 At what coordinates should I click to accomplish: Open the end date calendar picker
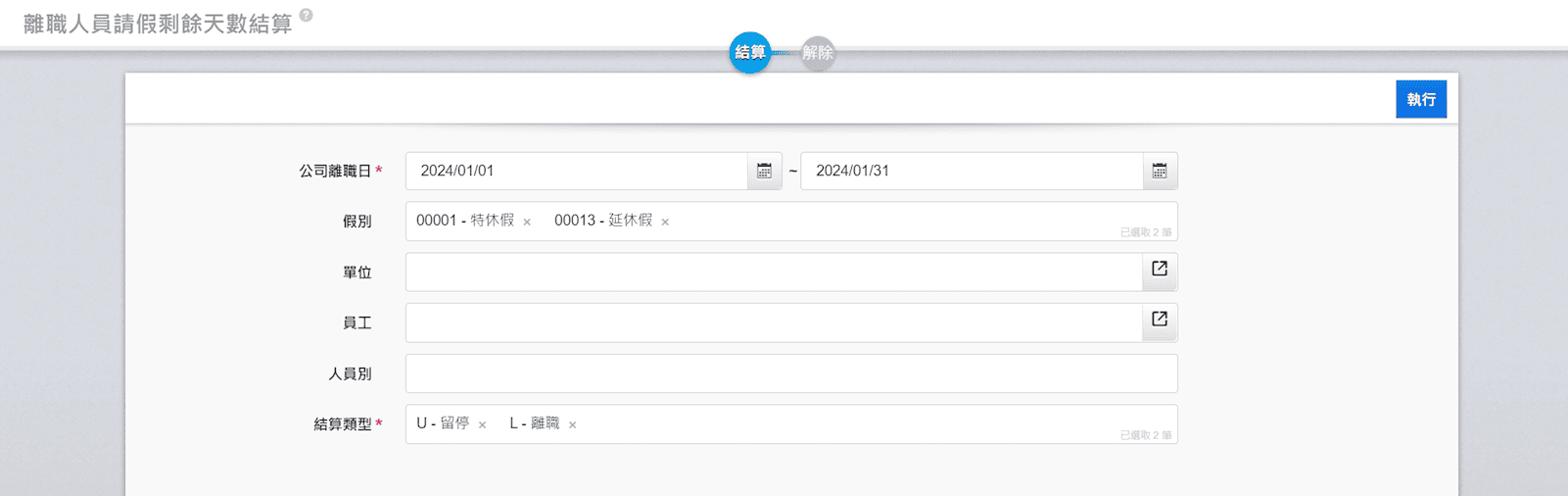click(1160, 172)
